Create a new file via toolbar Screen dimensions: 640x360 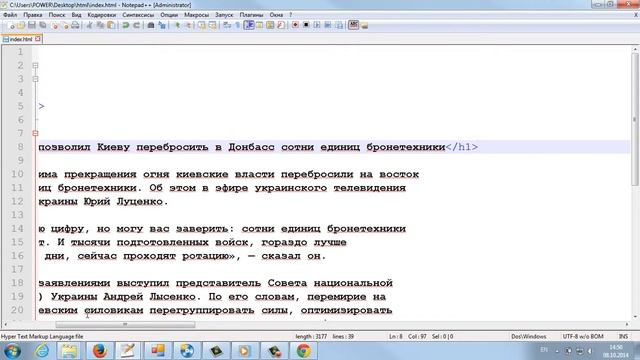pos(11,25)
